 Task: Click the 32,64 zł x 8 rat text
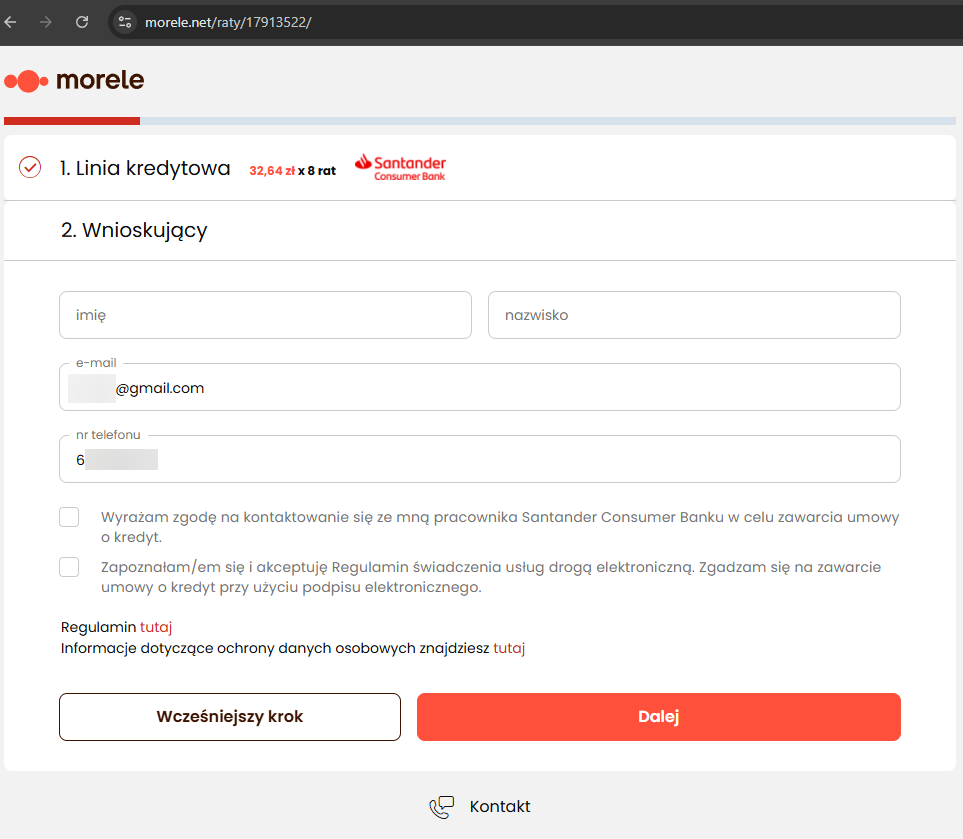(292, 171)
